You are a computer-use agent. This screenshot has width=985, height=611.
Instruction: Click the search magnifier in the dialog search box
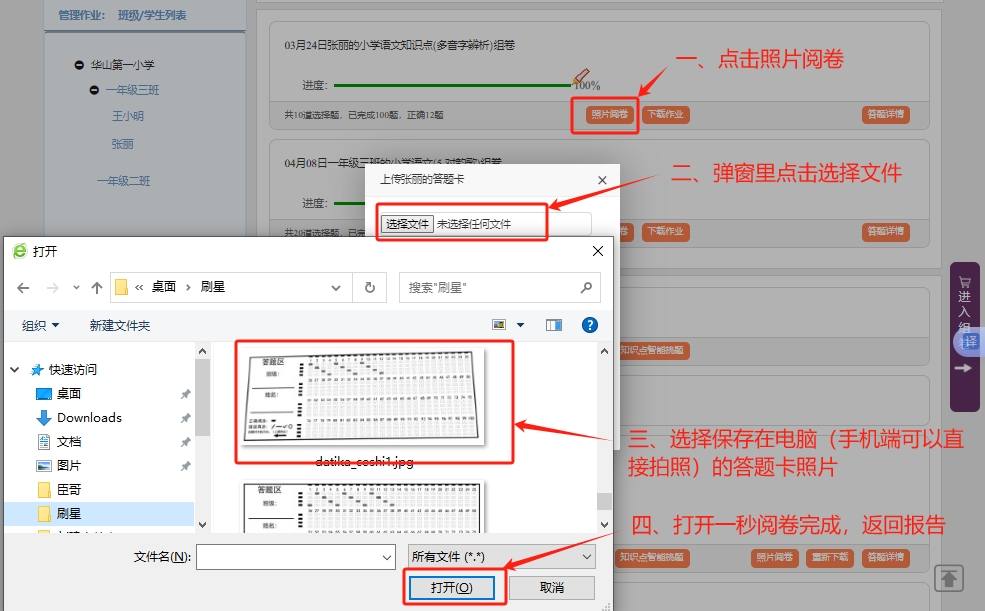(587, 287)
